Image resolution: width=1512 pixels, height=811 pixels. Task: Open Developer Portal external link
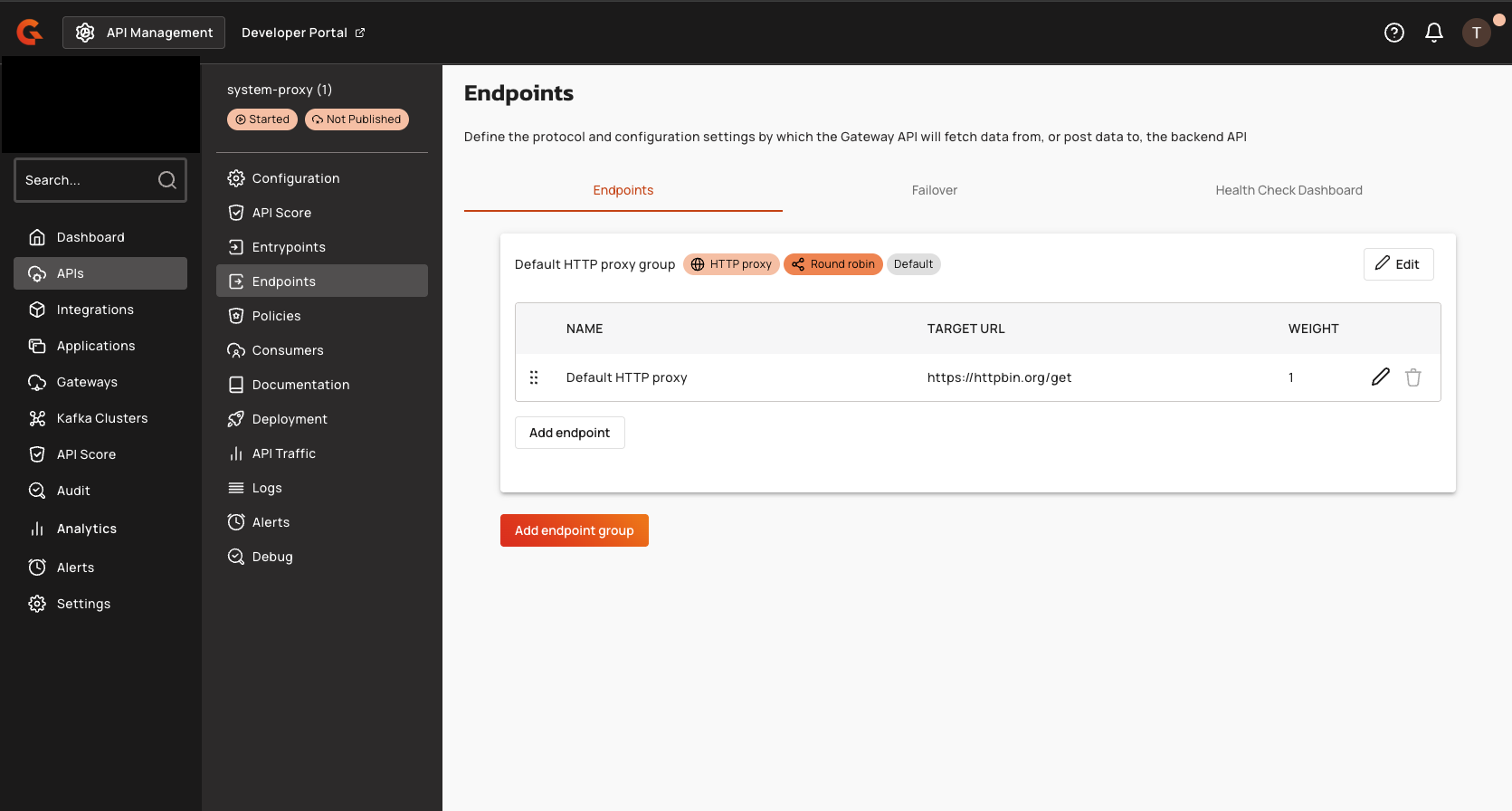tap(302, 33)
